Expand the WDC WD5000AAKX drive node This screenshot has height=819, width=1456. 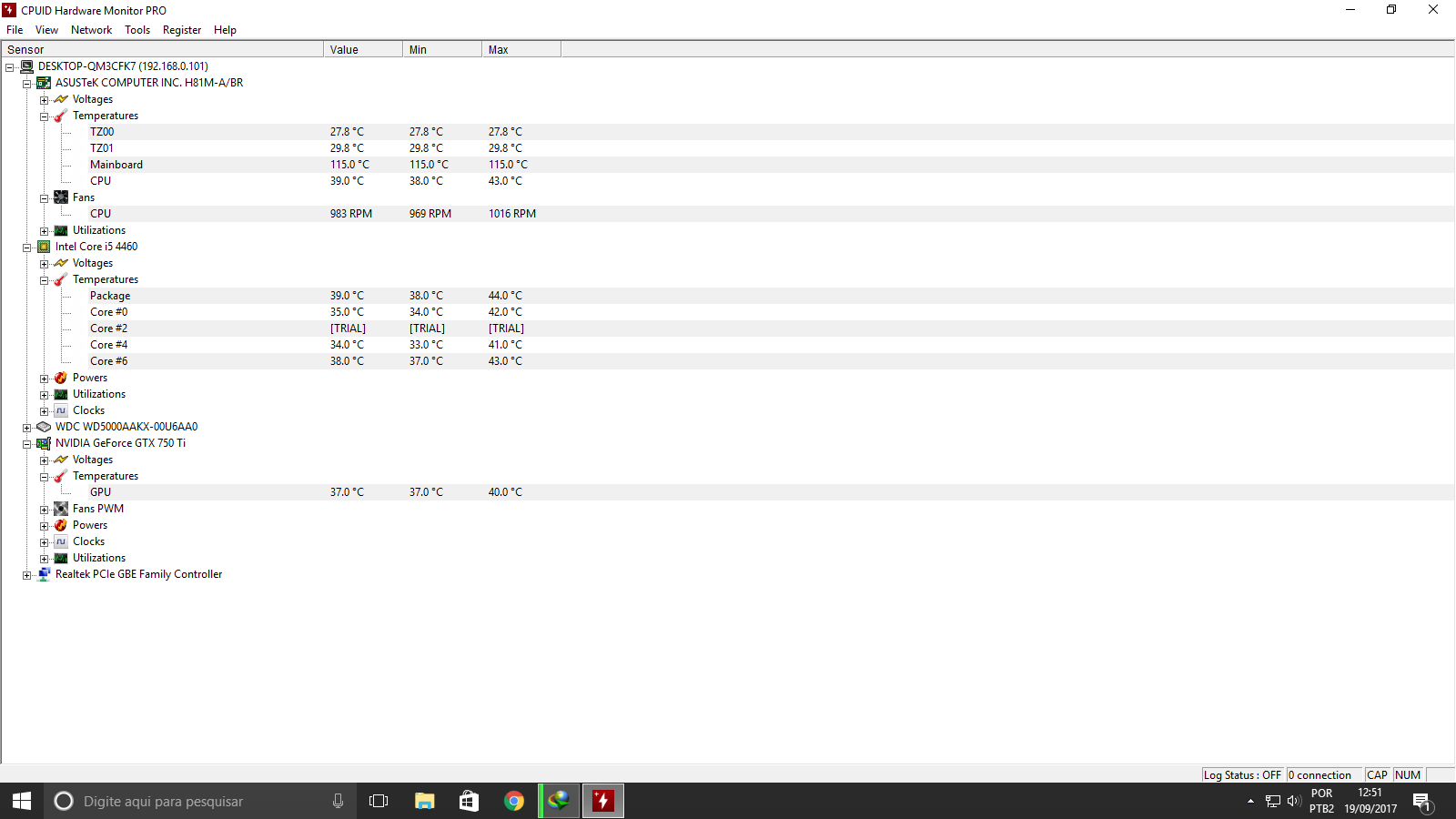pos(26,428)
